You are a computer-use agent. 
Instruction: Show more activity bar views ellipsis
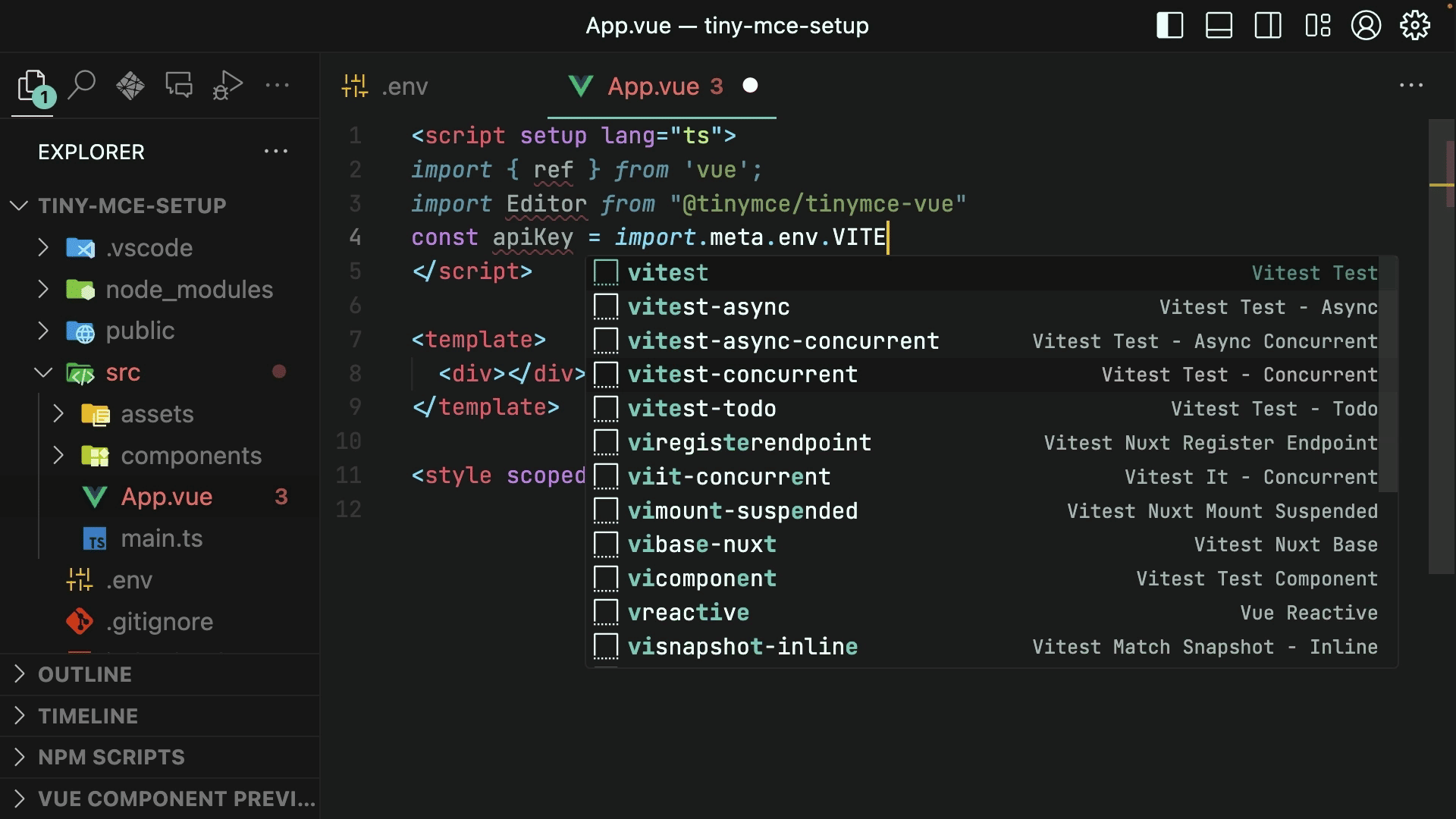click(x=277, y=85)
